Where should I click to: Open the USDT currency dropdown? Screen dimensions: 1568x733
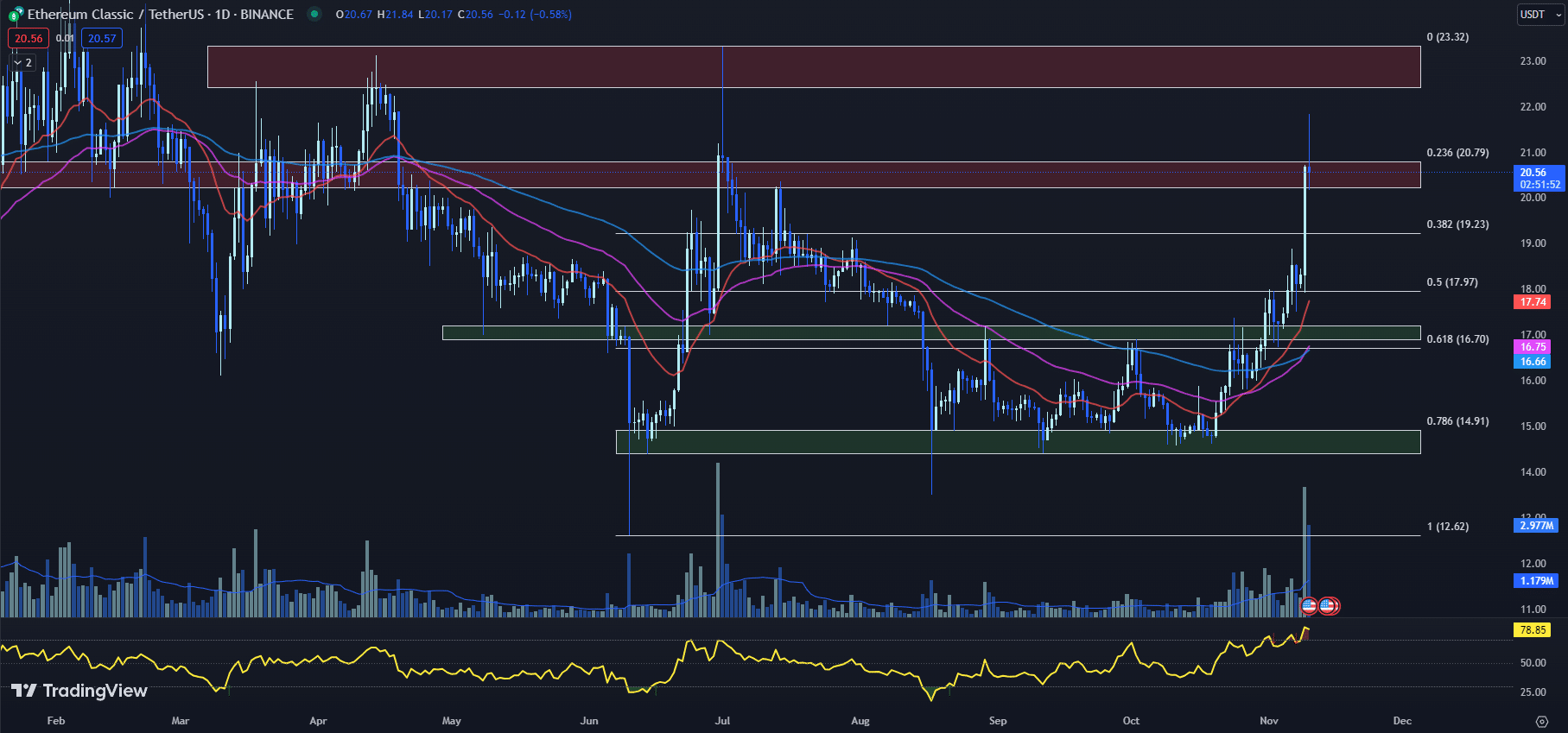pyautogui.click(x=1539, y=15)
